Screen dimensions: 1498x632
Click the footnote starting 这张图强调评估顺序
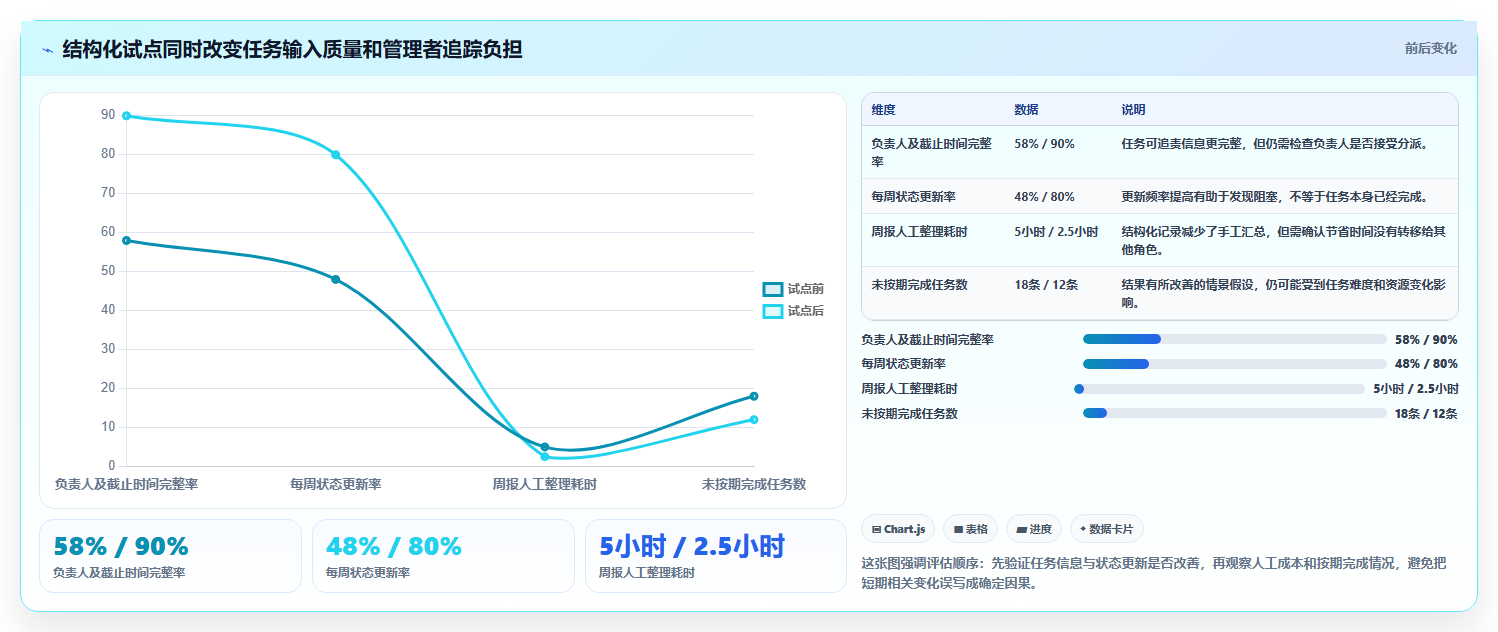tap(1153, 574)
